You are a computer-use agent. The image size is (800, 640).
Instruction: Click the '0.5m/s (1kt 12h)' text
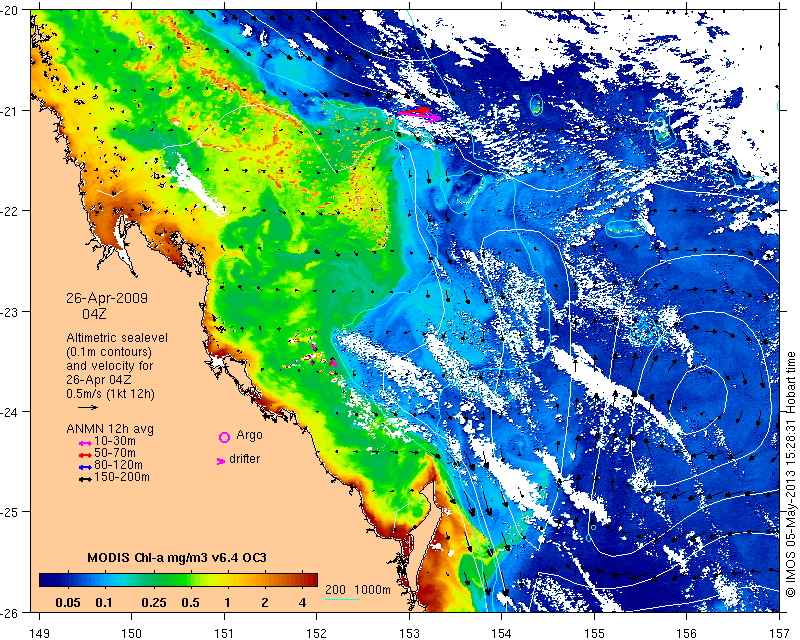tap(110, 394)
